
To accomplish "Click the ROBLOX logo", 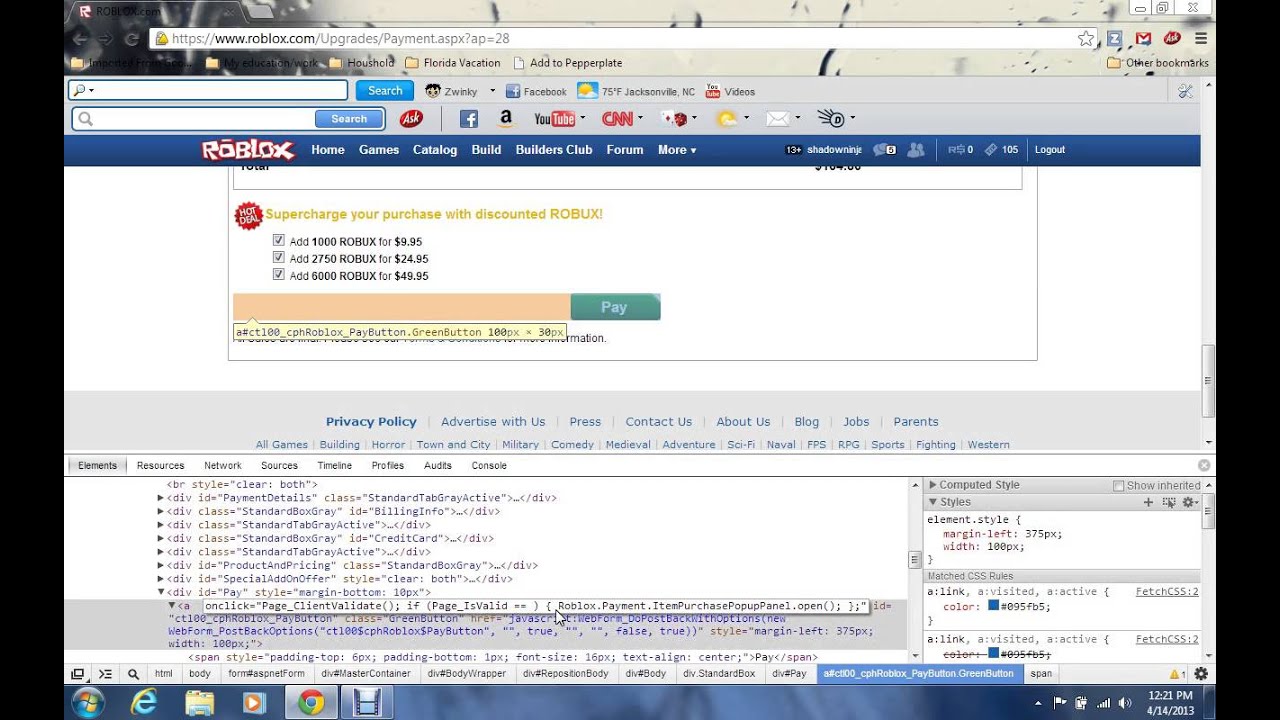I will tap(248, 150).
